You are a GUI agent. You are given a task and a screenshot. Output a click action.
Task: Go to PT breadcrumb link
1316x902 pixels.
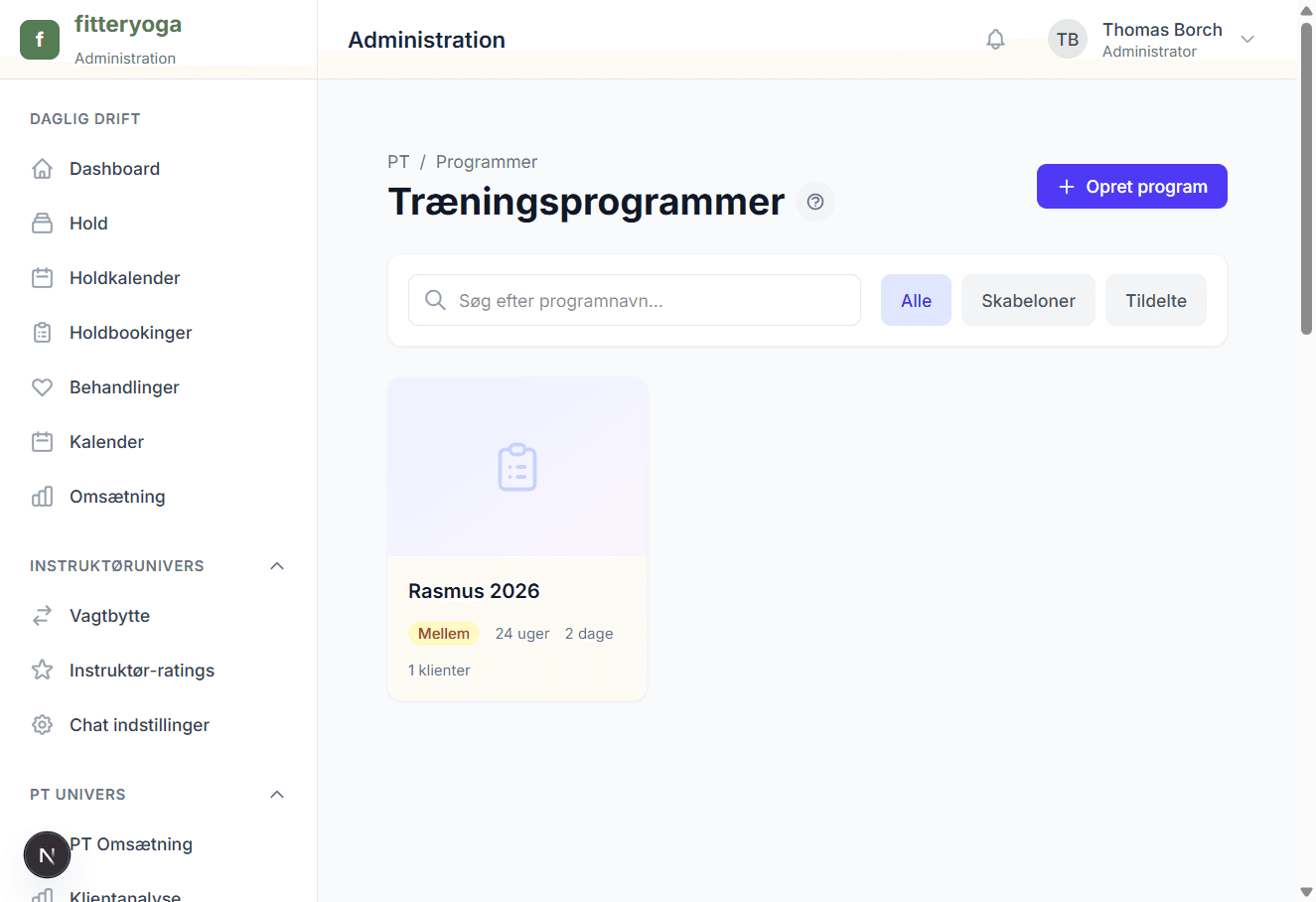(x=398, y=162)
